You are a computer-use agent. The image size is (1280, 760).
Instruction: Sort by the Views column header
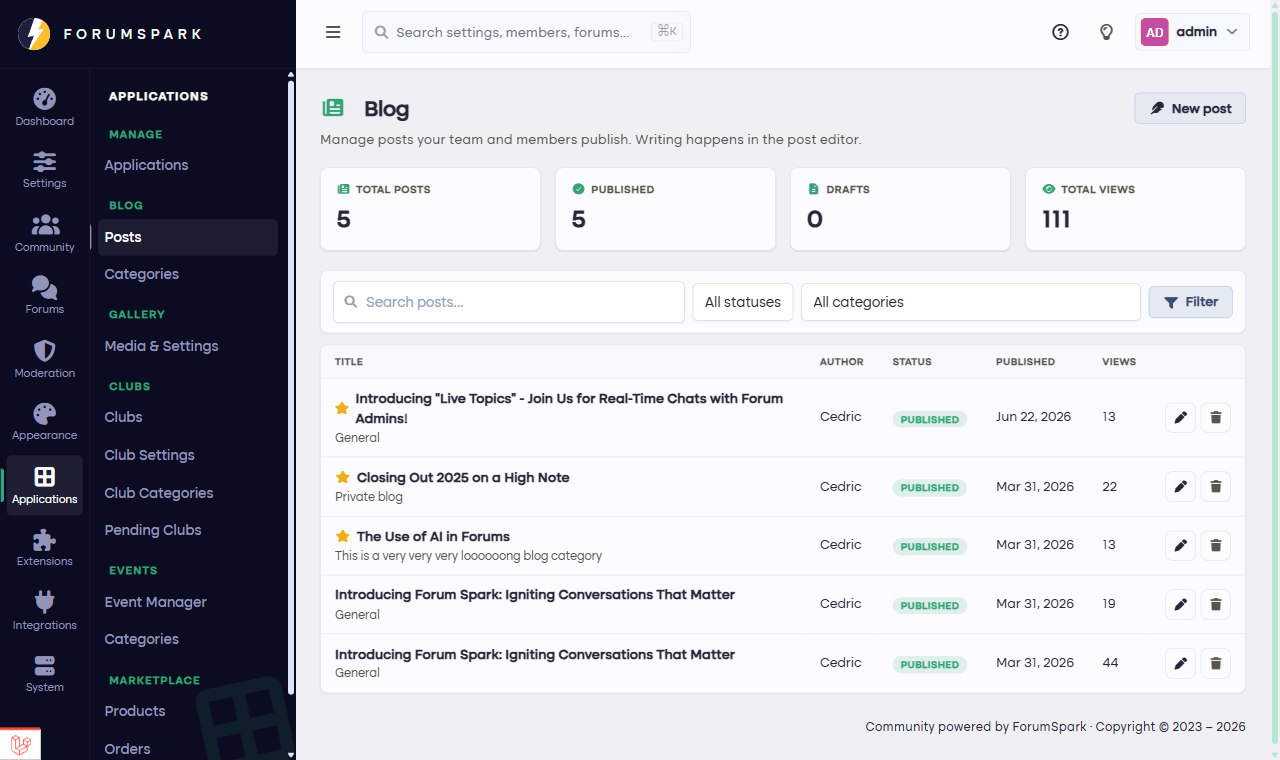point(1119,362)
